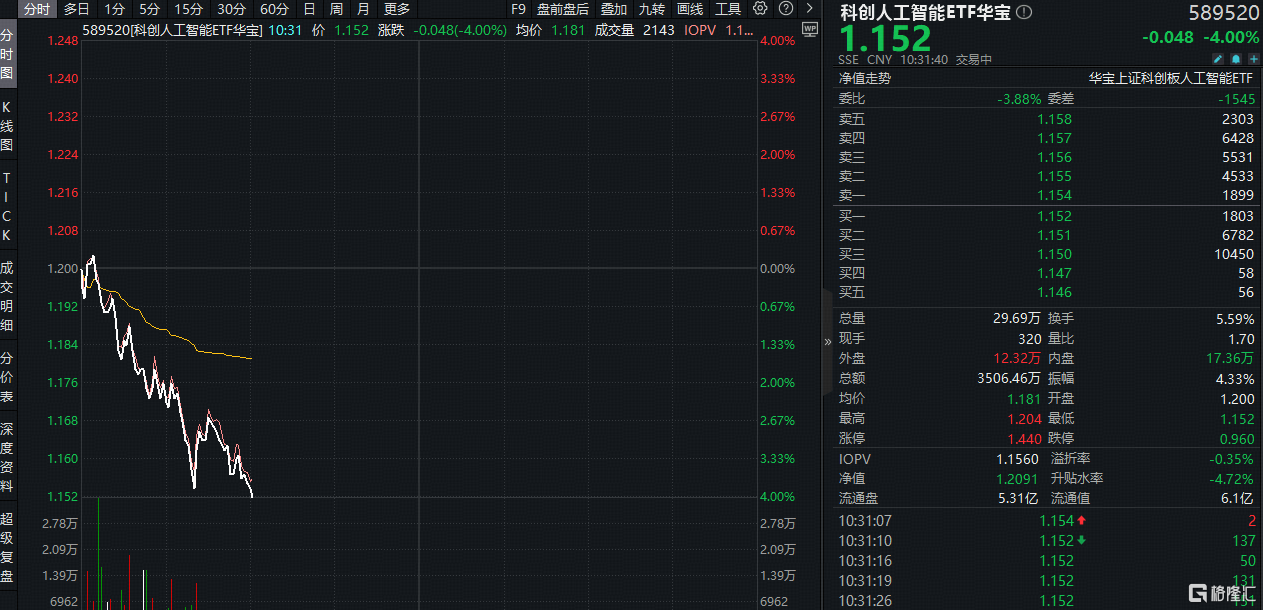Set a price alert bell icon
The width and height of the screenshot is (1263, 610).
click(x=1236, y=60)
